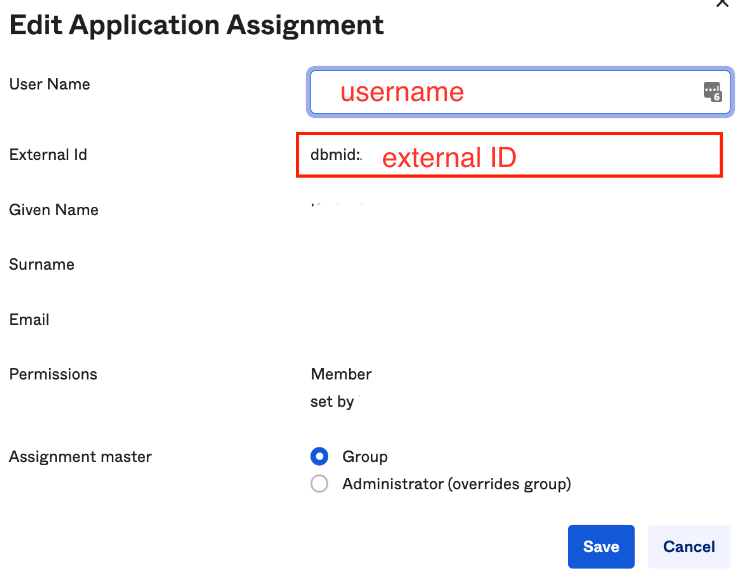The image size is (743, 578).
Task: Click the 'set by' permissions text
Action: (332, 402)
